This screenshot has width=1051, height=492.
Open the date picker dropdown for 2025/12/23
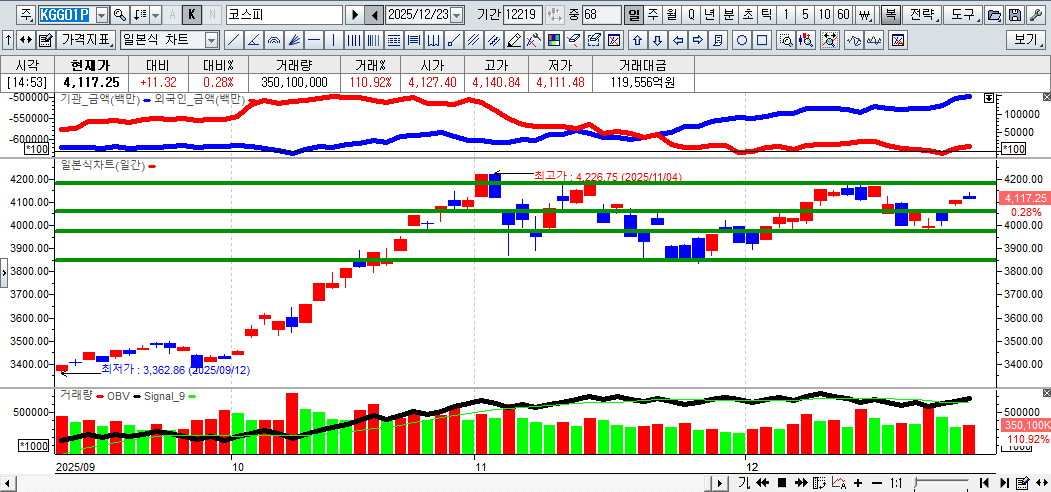click(x=457, y=15)
